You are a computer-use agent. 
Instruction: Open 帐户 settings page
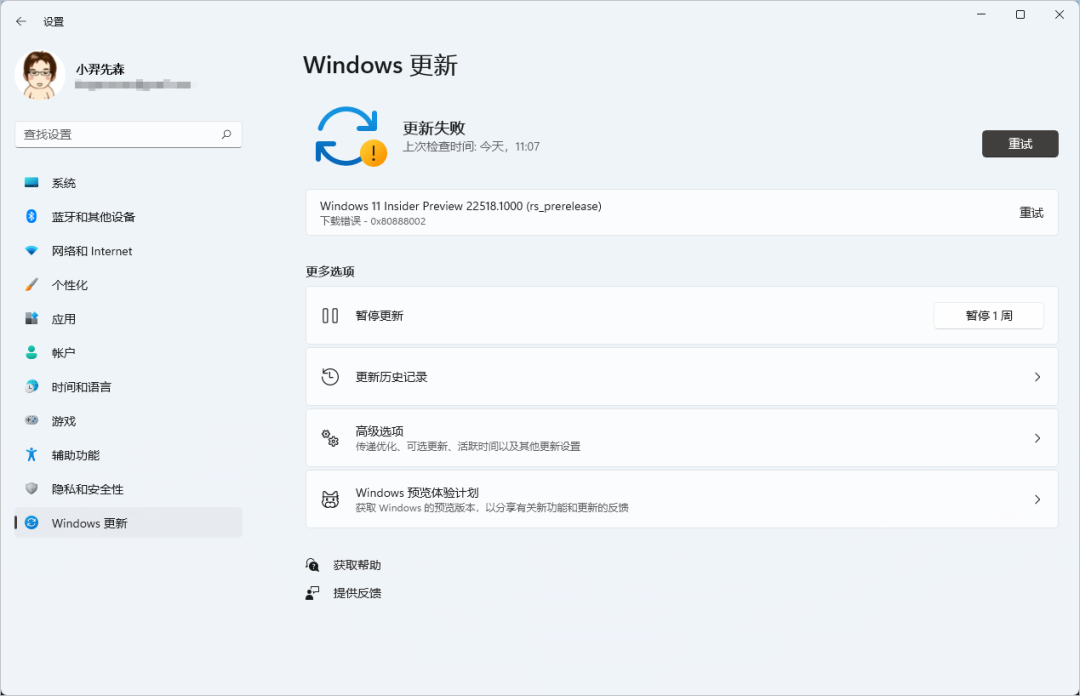point(128,353)
